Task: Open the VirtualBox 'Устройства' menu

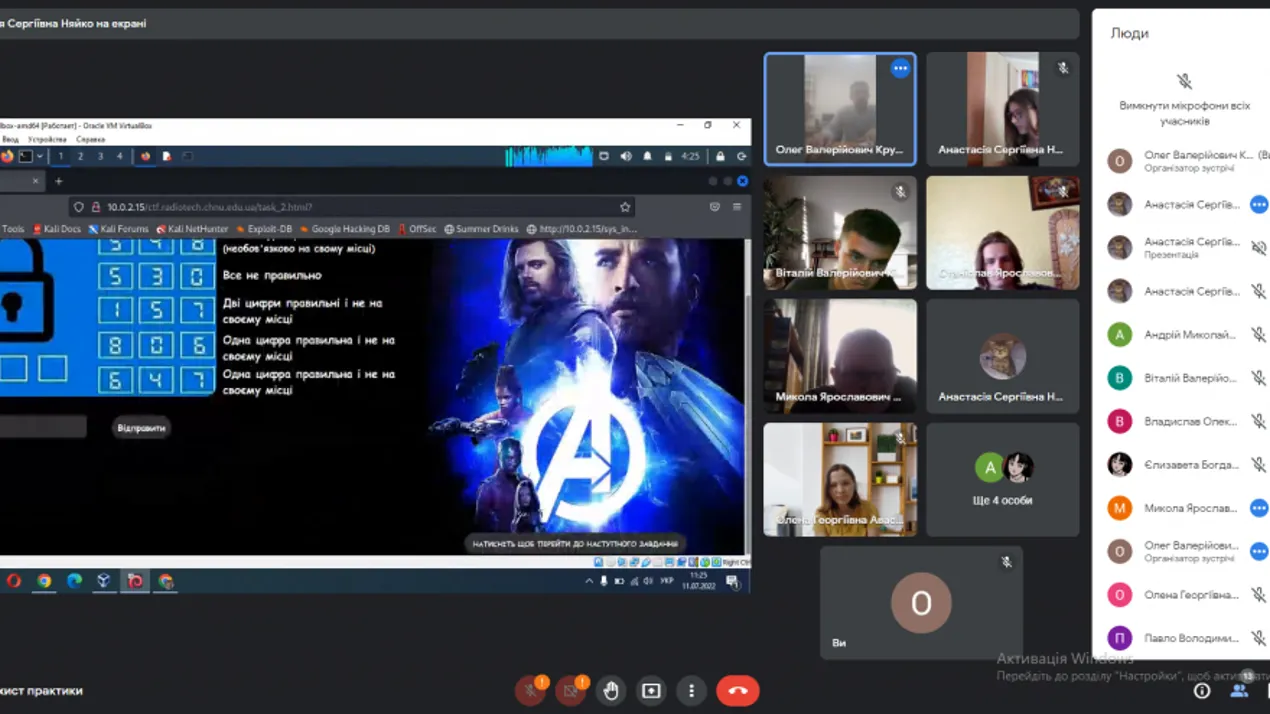Action: click(x=47, y=140)
